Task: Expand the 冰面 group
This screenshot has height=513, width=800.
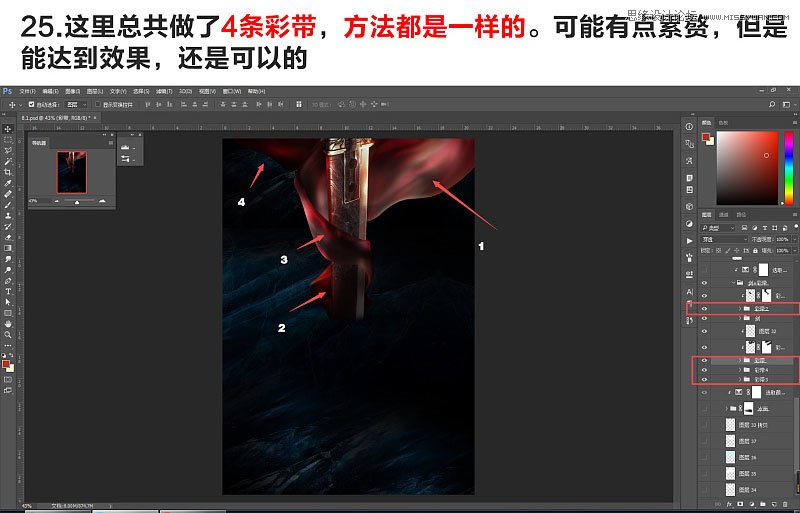Action: 727,408
